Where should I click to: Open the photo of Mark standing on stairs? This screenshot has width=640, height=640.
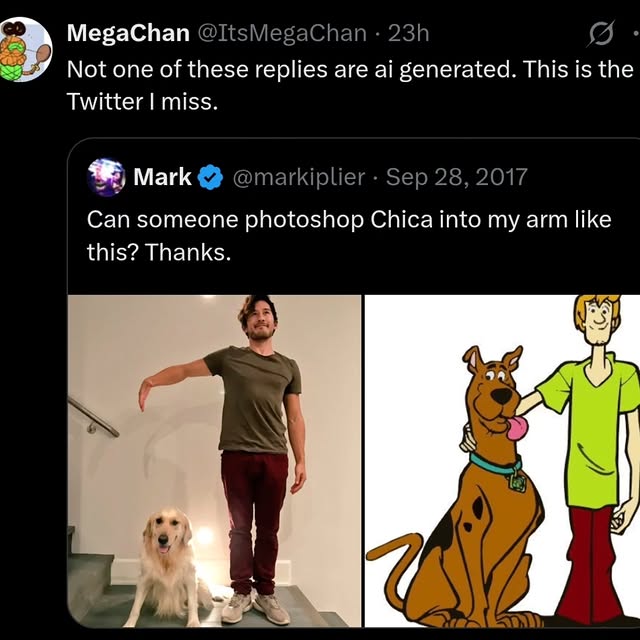[214, 460]
